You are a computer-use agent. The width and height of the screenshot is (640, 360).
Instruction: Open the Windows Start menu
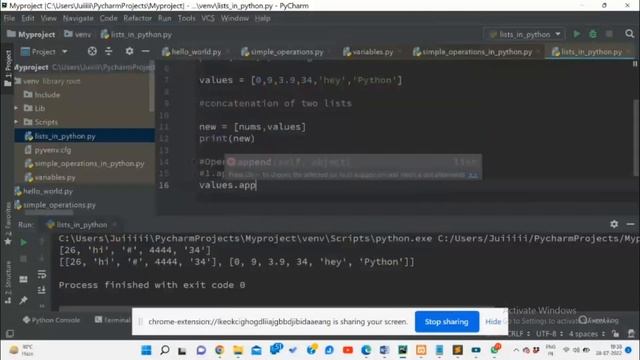[x=146, y=350]
